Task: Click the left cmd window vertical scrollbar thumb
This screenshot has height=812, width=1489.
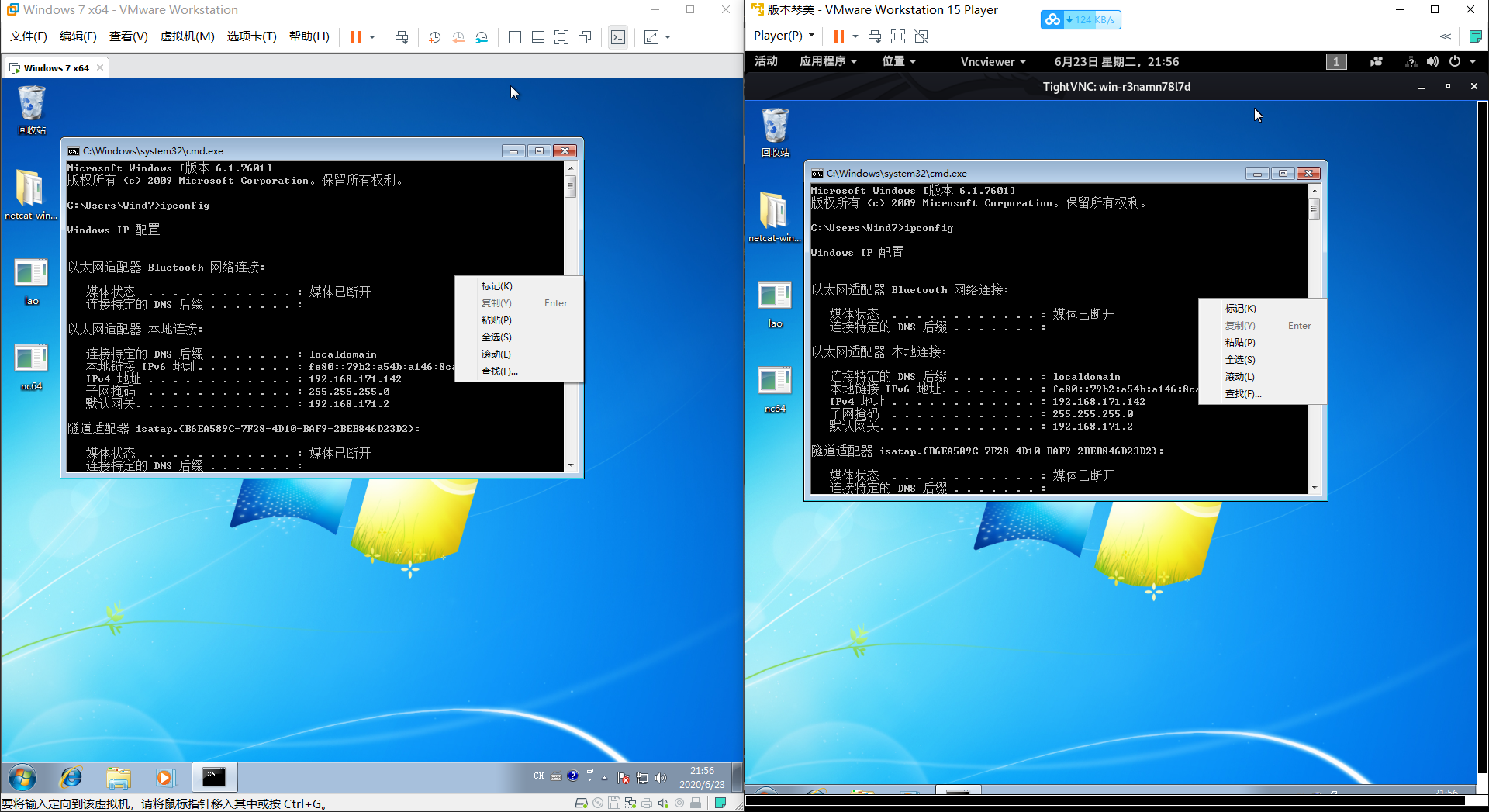Action: pyautogui.click(x=571, y=186)
